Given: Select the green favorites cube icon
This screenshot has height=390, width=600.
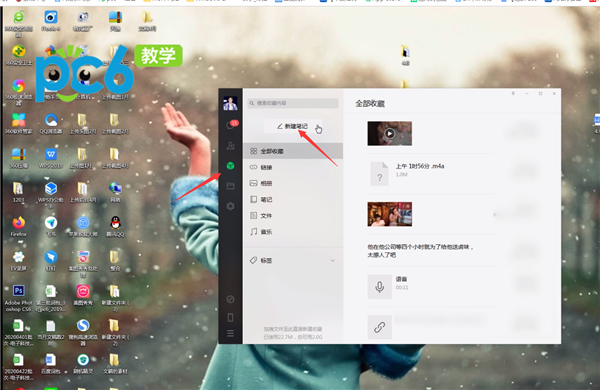Looking at the screenshot, I should point(230,166).
